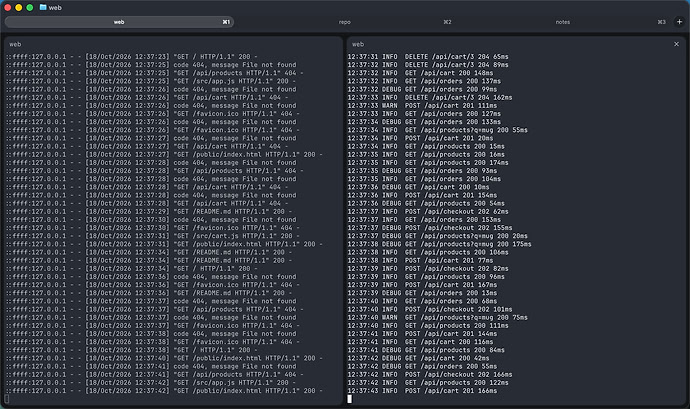Select the POST /api/checkout 202 62ms entry
690x409 pixels.
(428, 211)
